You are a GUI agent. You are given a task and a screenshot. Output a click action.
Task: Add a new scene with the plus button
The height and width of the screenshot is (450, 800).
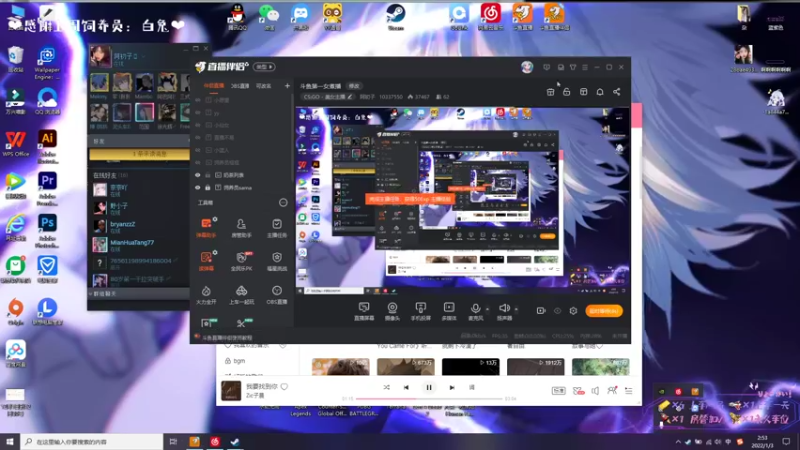(x=287, y=86)
